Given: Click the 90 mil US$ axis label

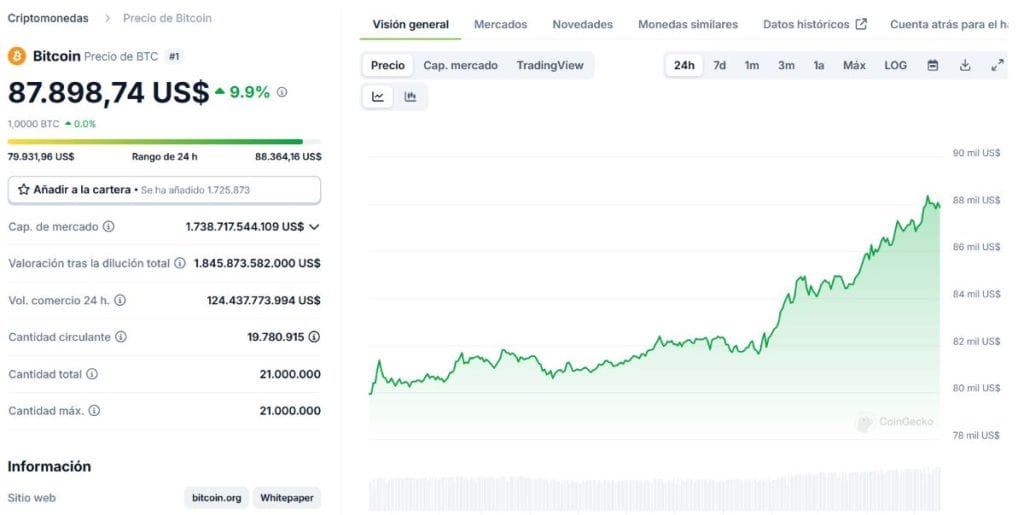Looking at the screenshot, I should 976,153.
